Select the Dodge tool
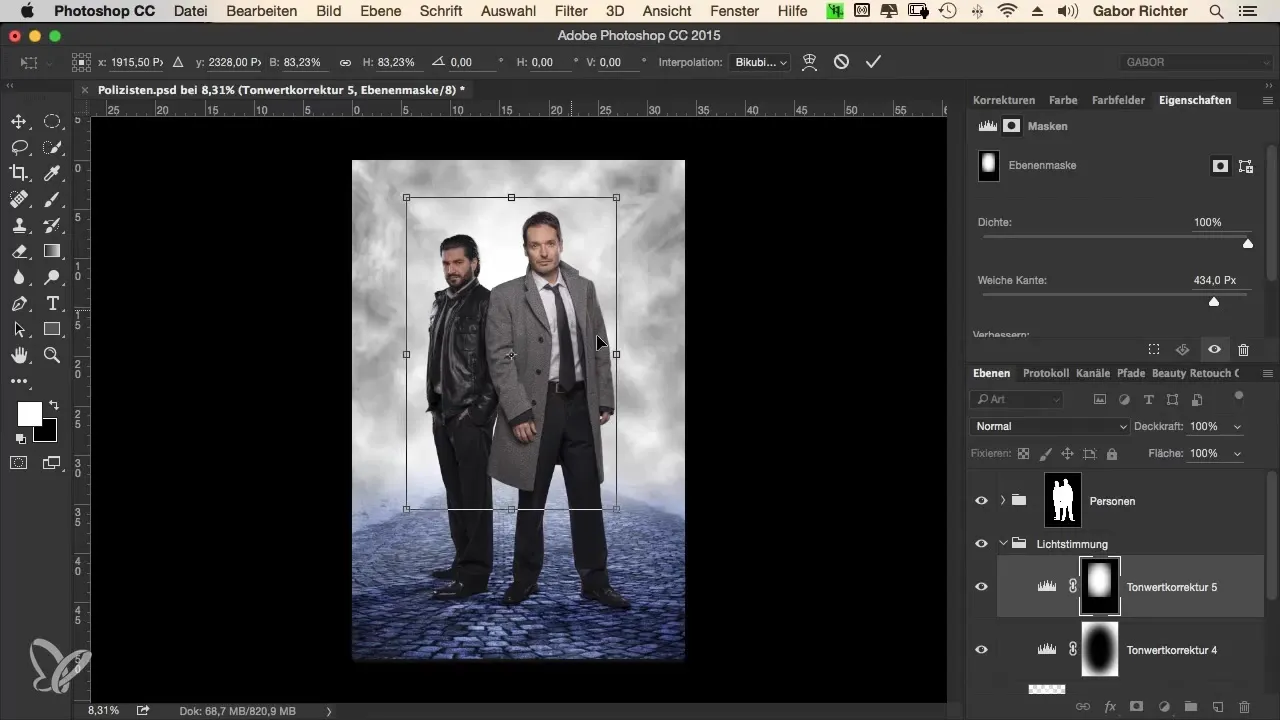The height and width of the screenshot is (720, 1280). (52, 277)
